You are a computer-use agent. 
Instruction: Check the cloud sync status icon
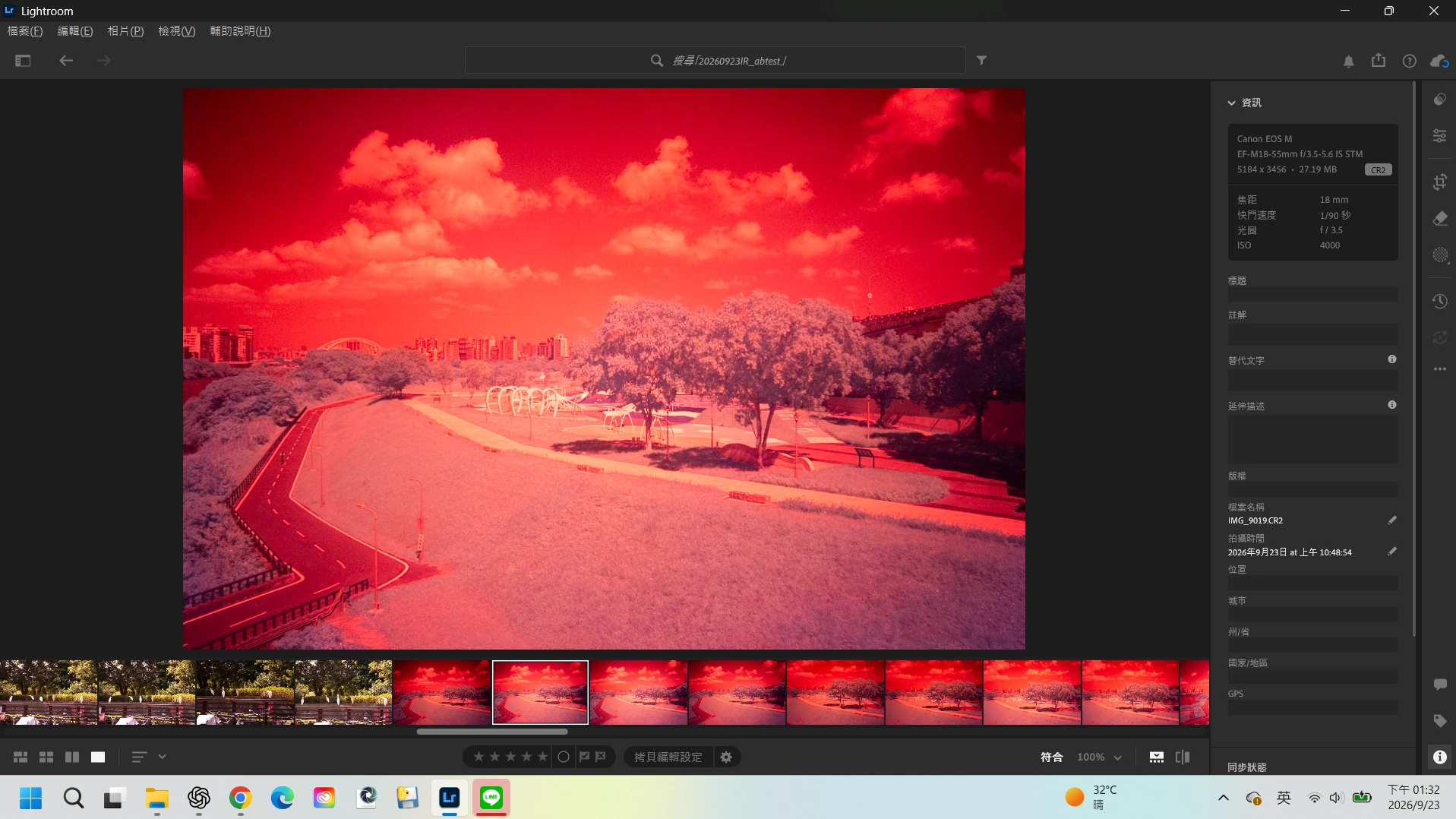[1439, 61]
